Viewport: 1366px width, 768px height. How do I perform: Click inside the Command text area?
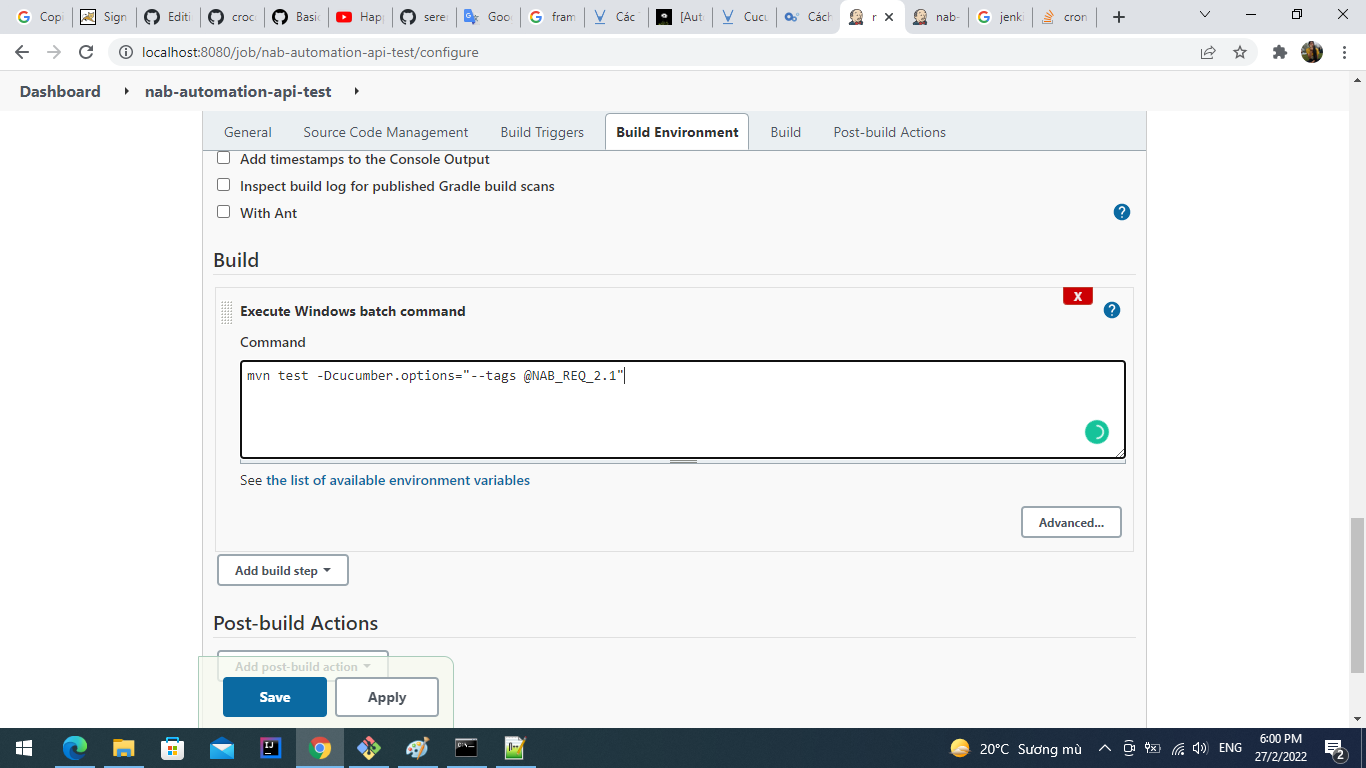[683, 410]
